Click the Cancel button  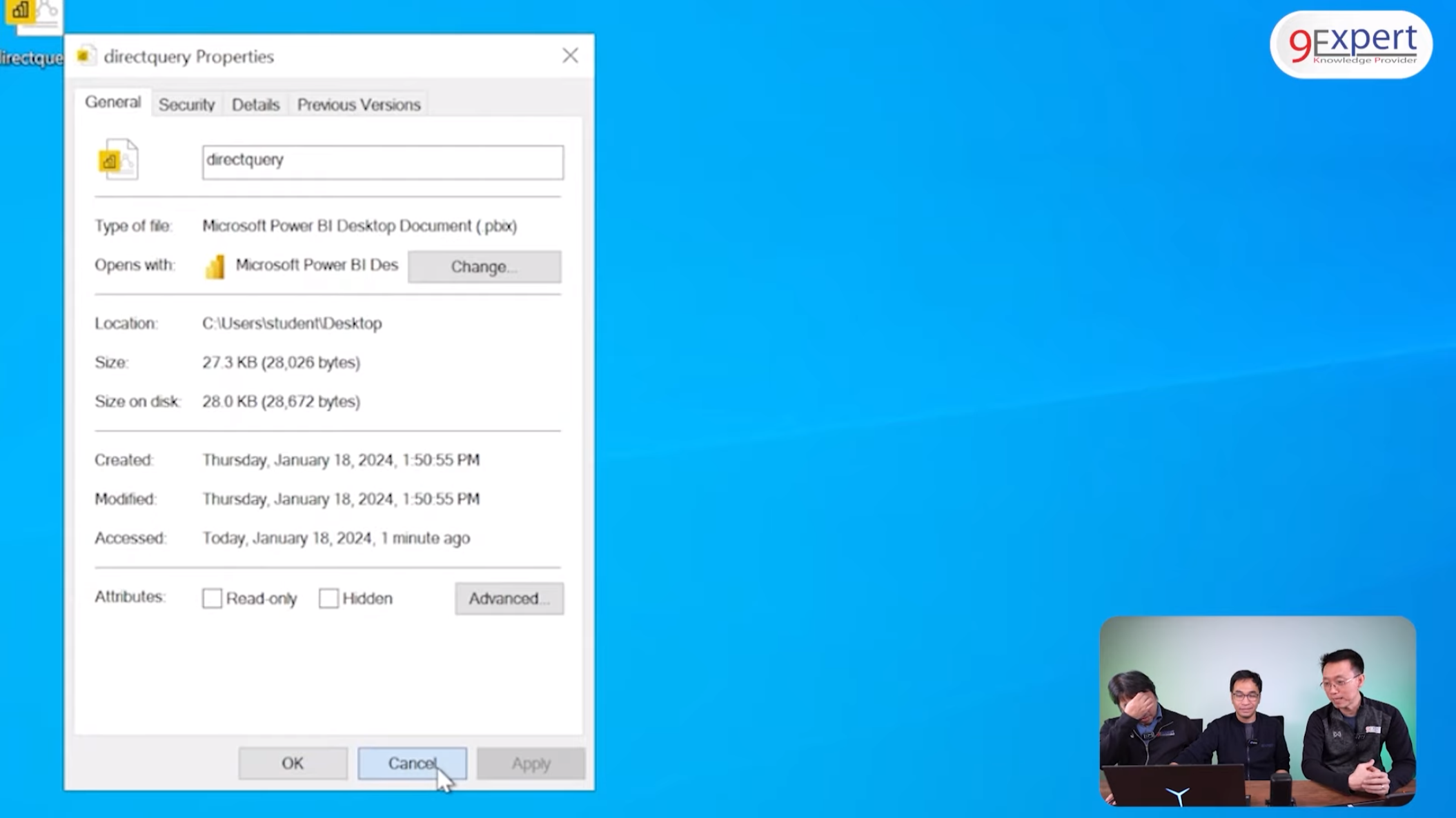[411, 762]
